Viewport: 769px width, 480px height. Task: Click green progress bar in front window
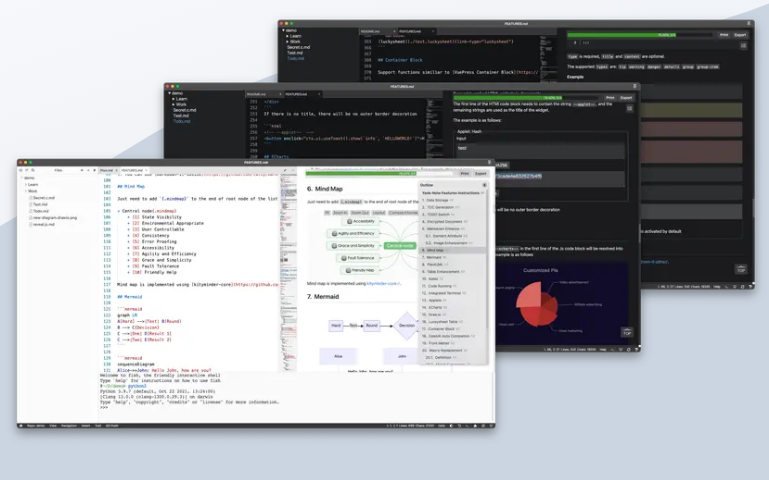[361, 174]
